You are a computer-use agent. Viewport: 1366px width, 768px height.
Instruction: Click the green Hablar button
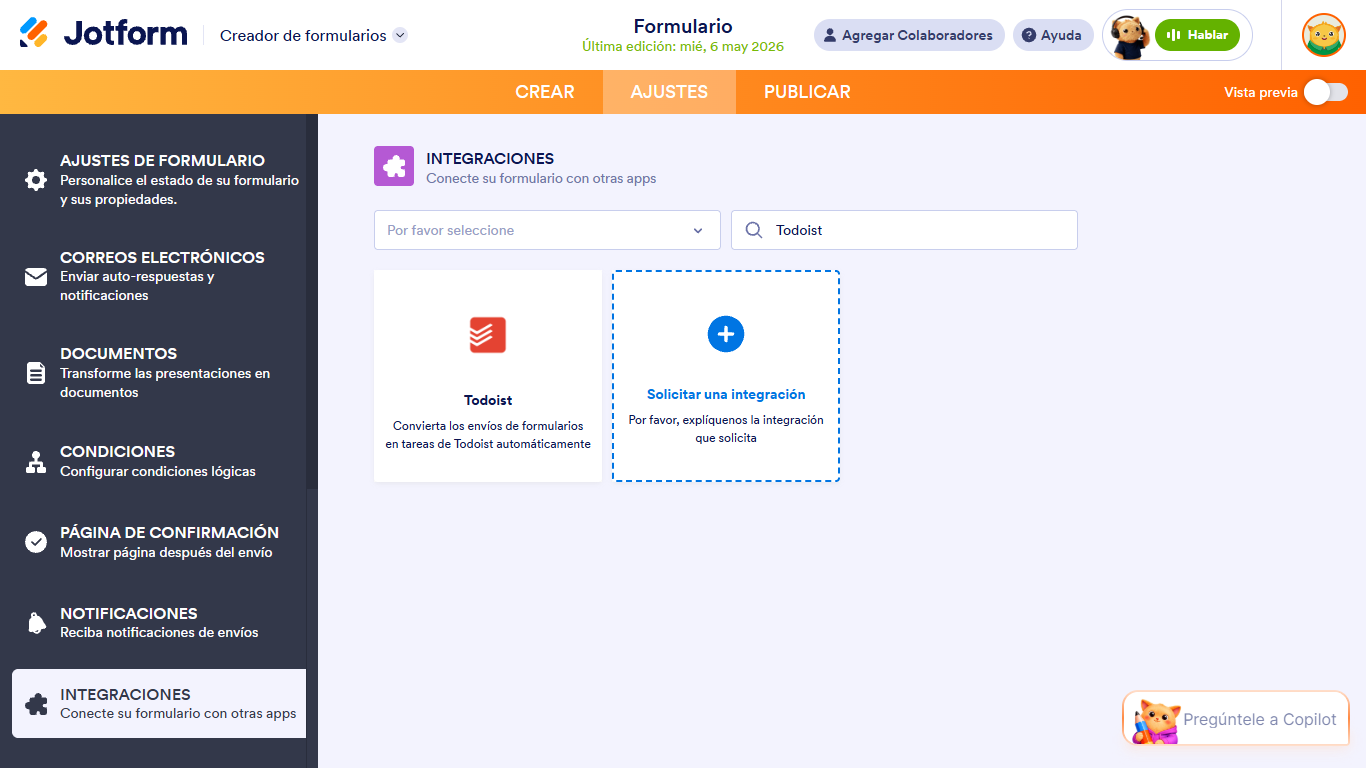(x=1197, y=35)
